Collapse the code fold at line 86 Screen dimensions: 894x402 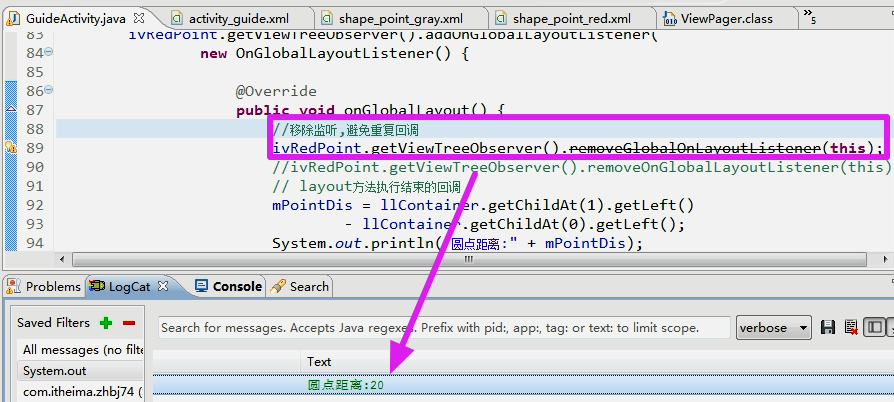click(48, 90)
